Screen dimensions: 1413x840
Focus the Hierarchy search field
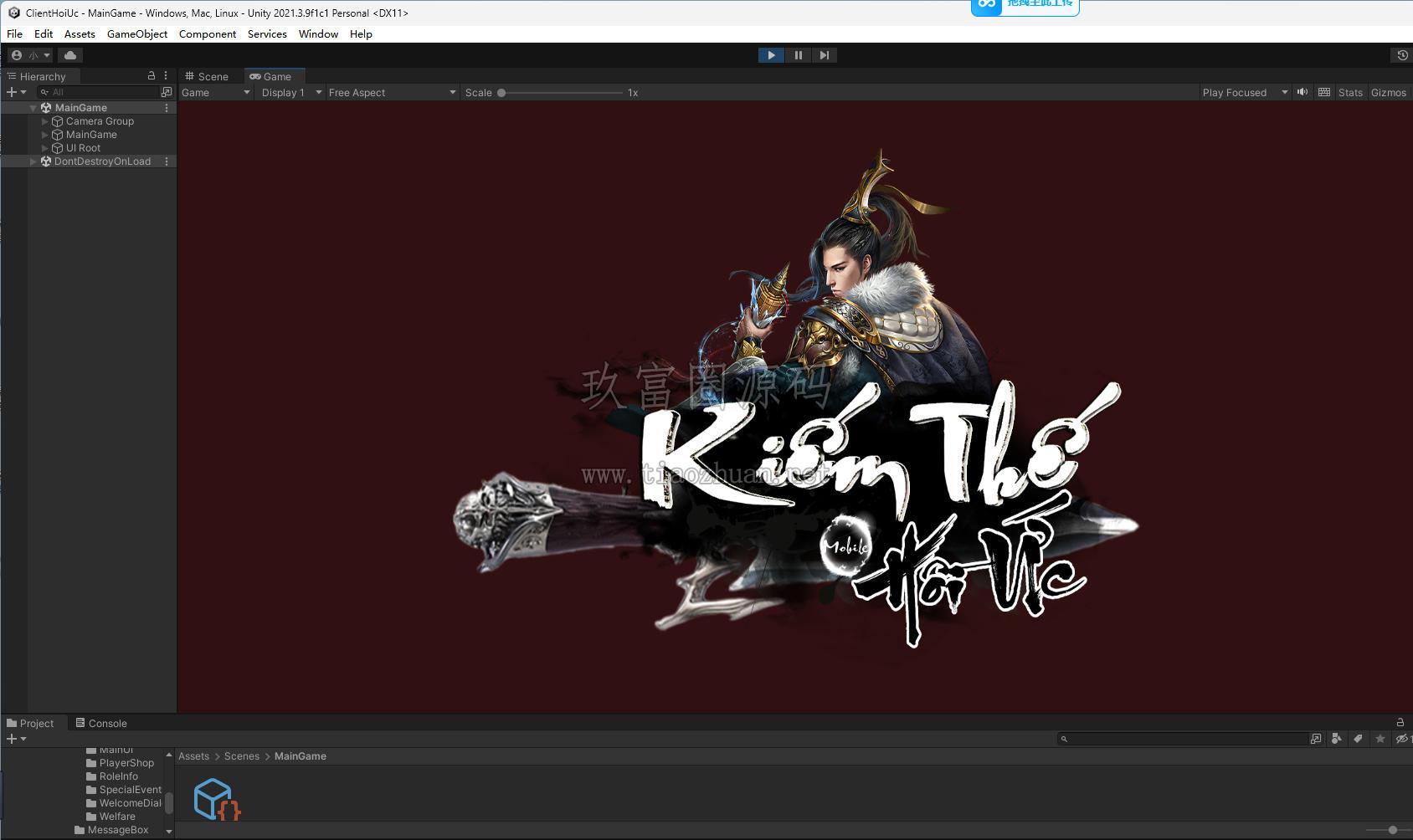[98, 92]
